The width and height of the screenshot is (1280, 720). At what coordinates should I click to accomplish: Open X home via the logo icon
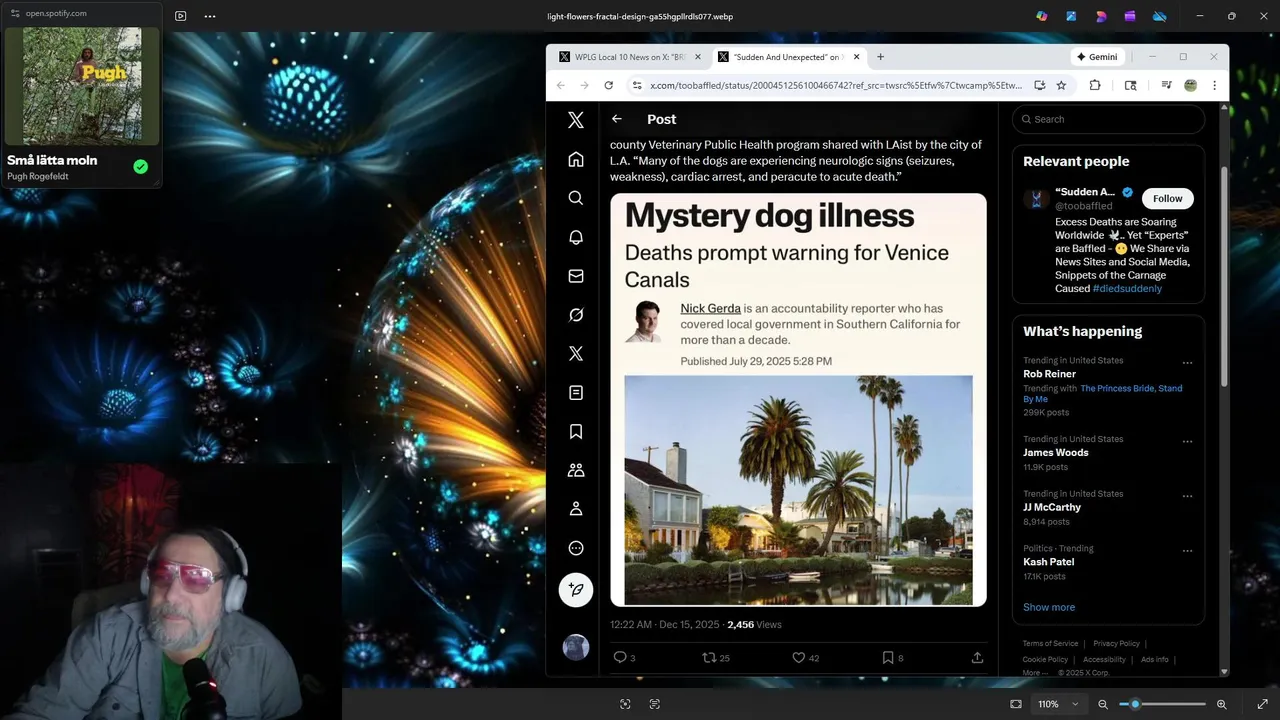click(576, 120)
